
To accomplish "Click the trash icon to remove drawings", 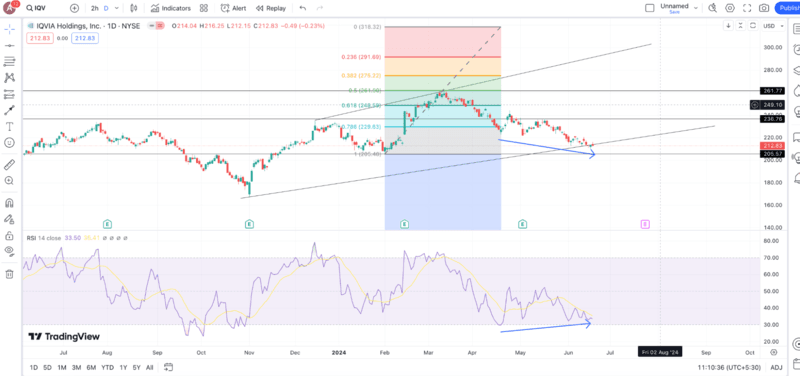I will (9, 274).
